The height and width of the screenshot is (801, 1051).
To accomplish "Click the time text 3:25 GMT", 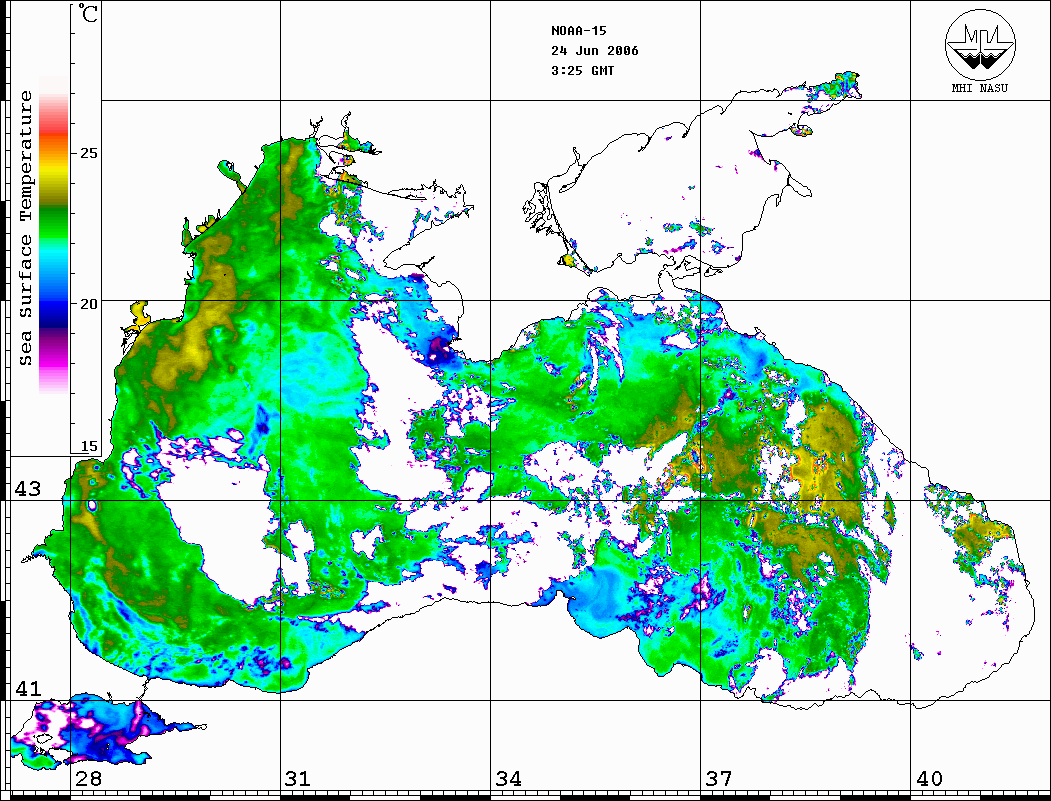I will (582, 71).
